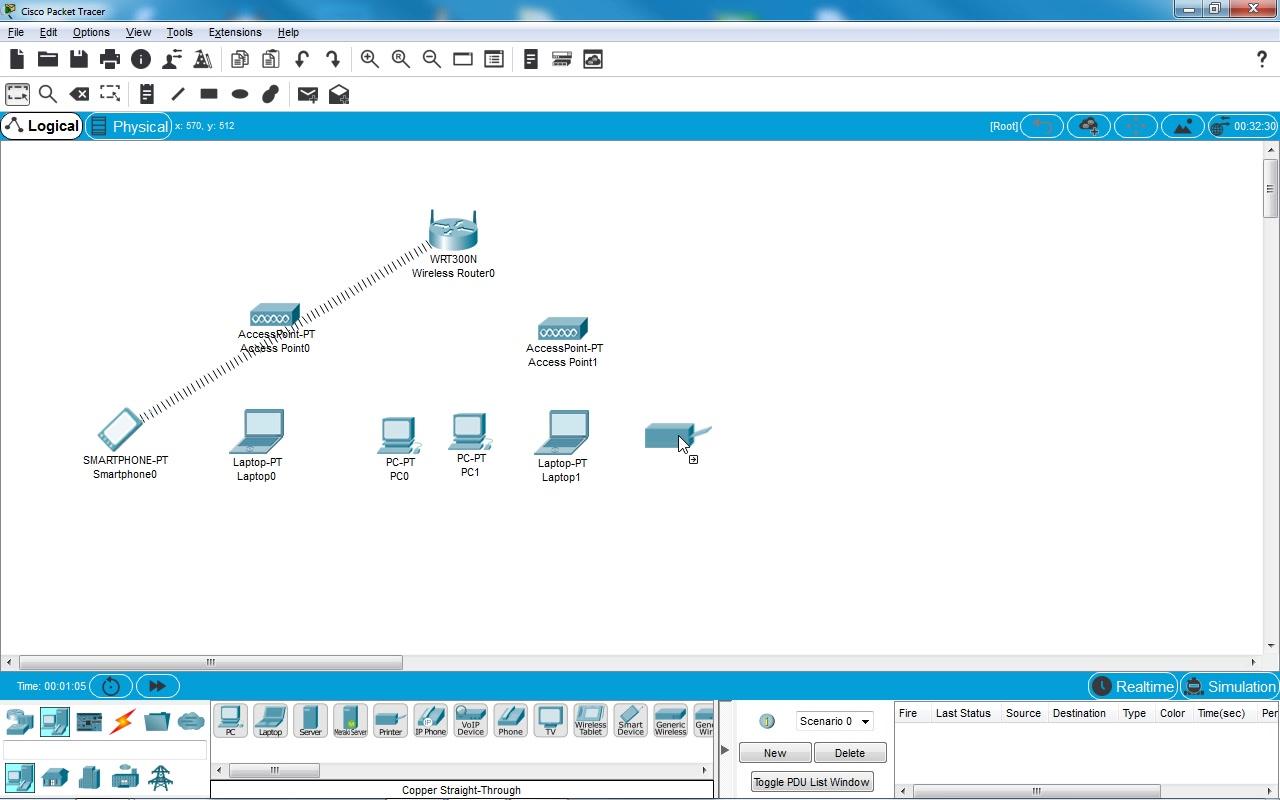Click the Wireless Router0 device

[453, 232]
